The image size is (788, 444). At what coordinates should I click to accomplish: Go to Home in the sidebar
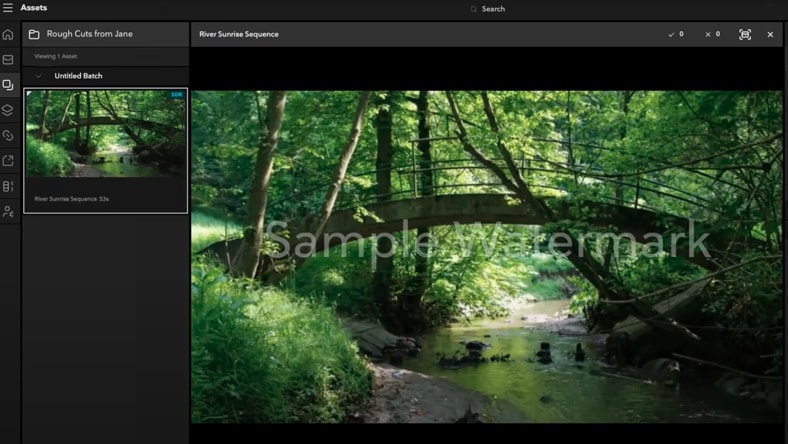[8, 34]
